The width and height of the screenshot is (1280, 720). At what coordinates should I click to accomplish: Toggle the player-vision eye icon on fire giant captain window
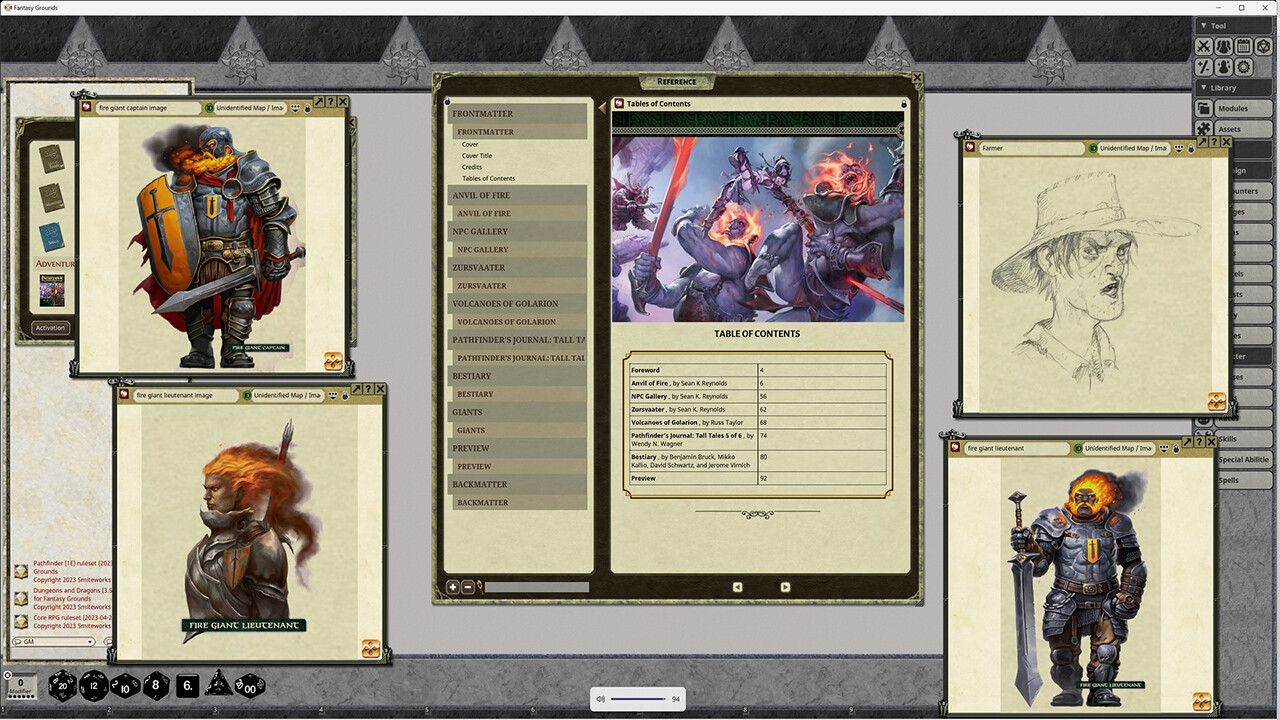295,108
